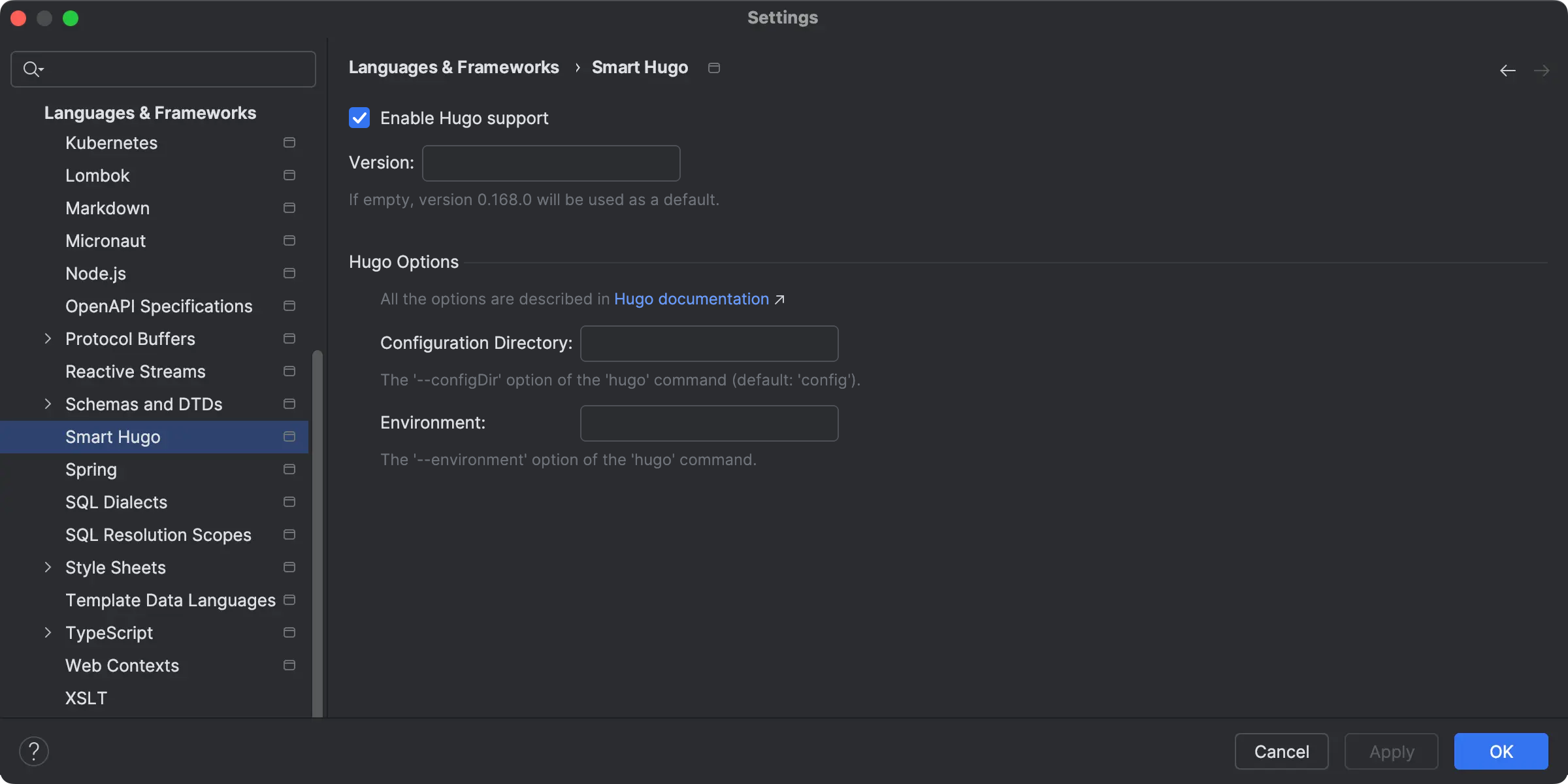Expand the Style Sheets tree node
Image resolution: width=1568 pixels, height=784 pixels.
click(48, 567)
